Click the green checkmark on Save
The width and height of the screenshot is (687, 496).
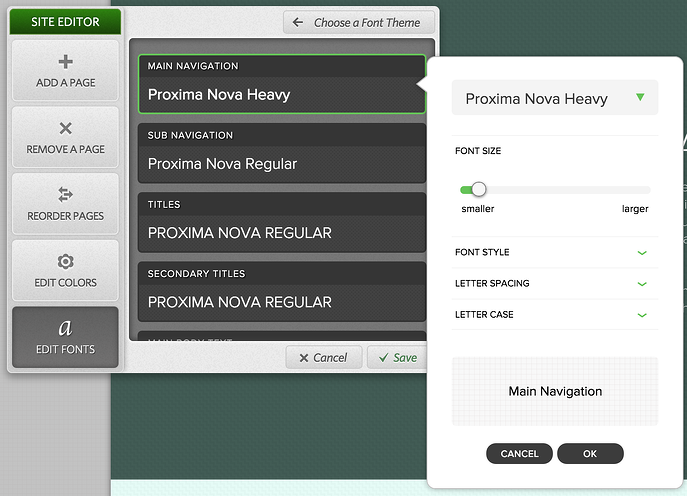click(383, 358)
